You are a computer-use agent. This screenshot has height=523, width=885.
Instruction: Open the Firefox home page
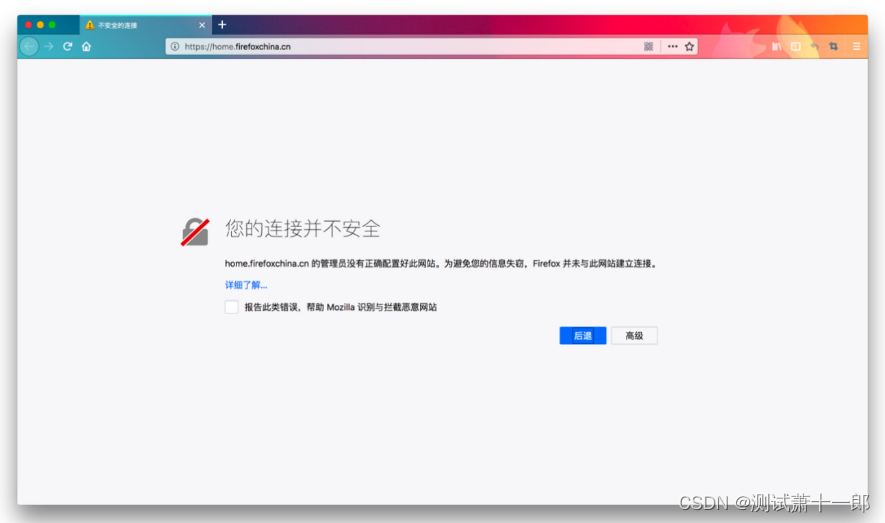click(x=86, y=46)
